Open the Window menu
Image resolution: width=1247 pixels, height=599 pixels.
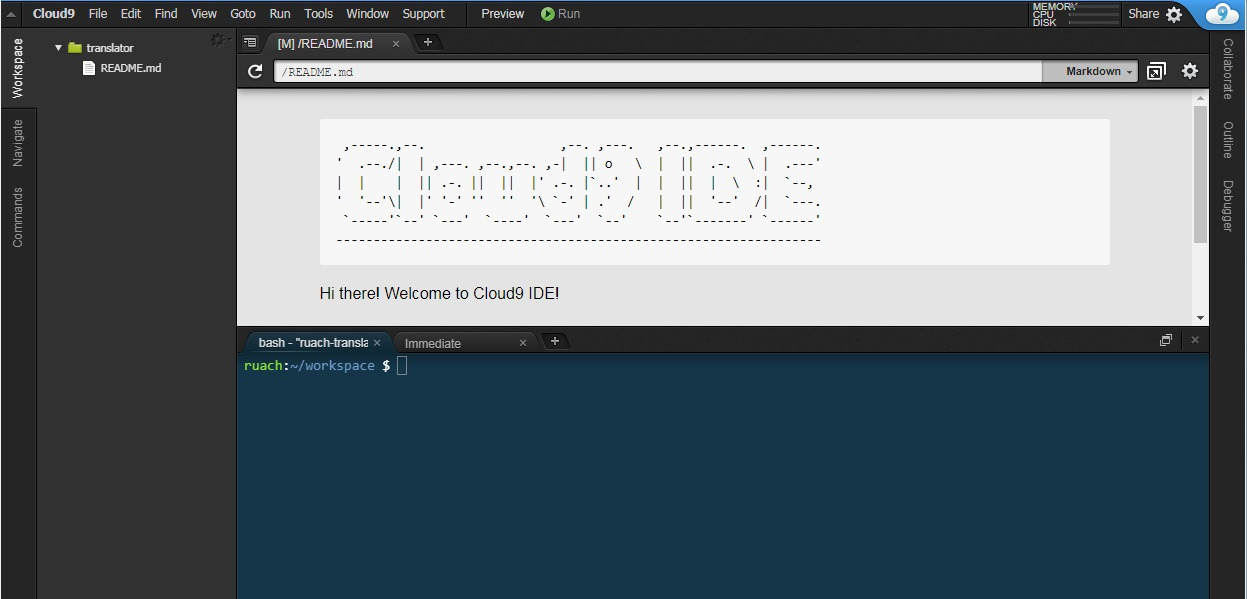pos(368,14)
